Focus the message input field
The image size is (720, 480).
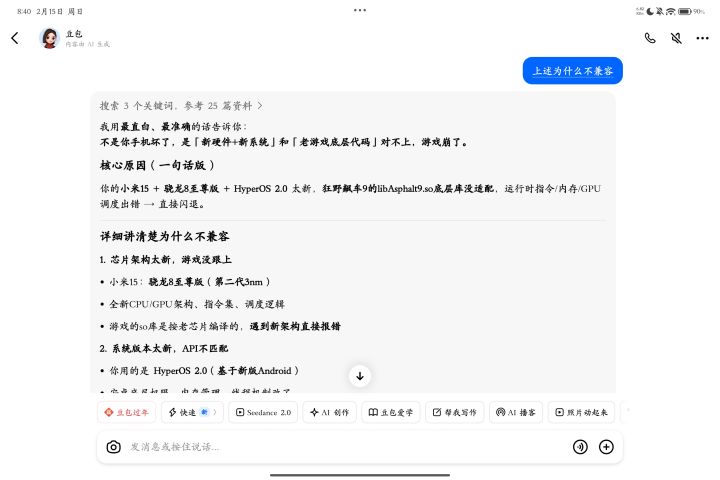pyautogui.click(x=347, y=447)
